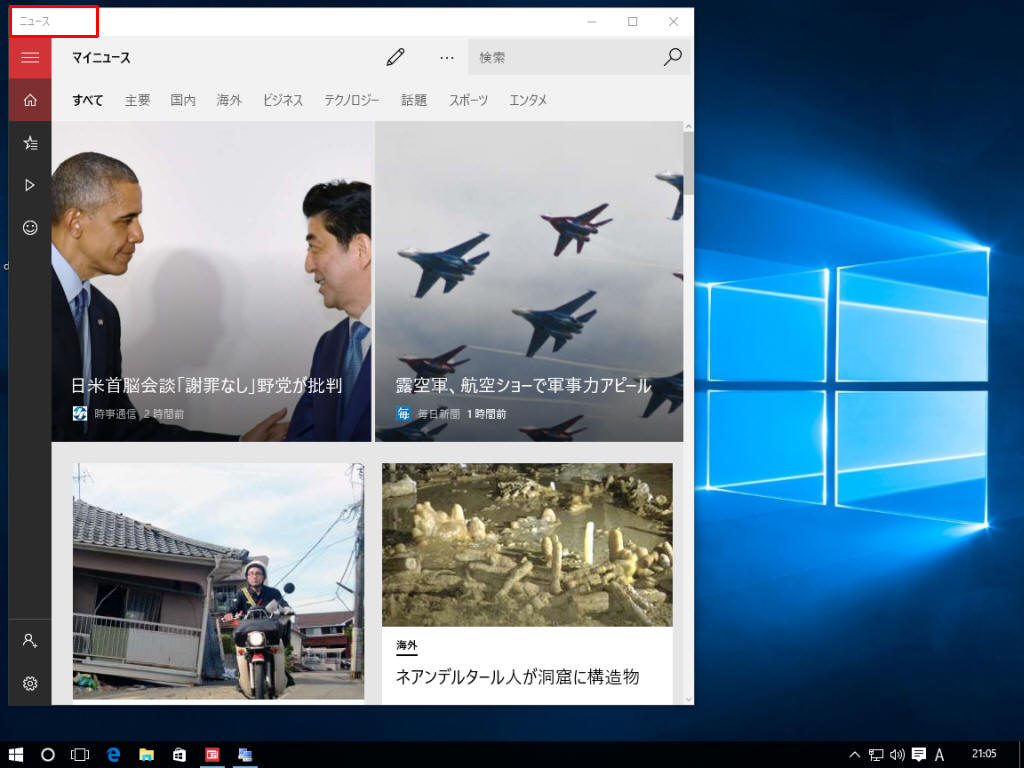
Task: Open File Explorer from the taskbar
Action: click(146, 755)
